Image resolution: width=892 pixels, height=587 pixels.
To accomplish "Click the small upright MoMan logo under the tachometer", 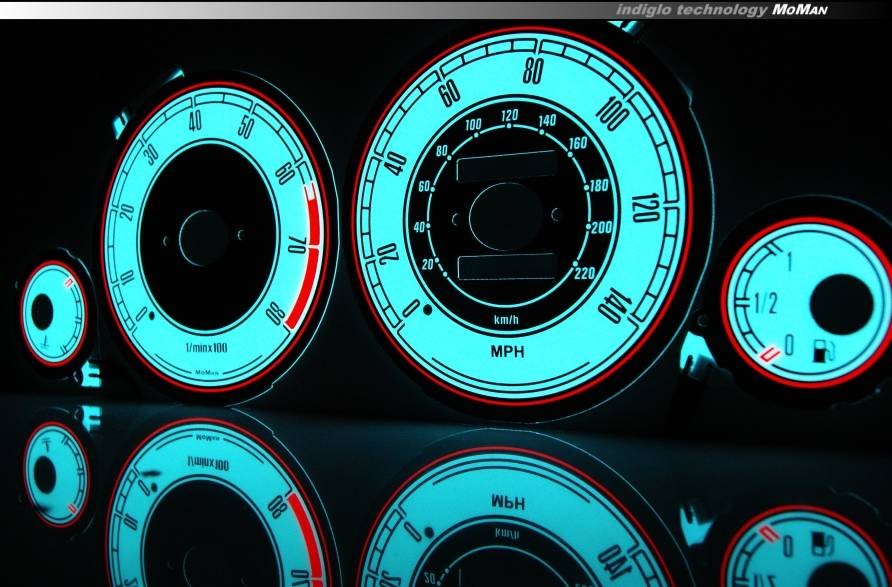I will 207,373.
